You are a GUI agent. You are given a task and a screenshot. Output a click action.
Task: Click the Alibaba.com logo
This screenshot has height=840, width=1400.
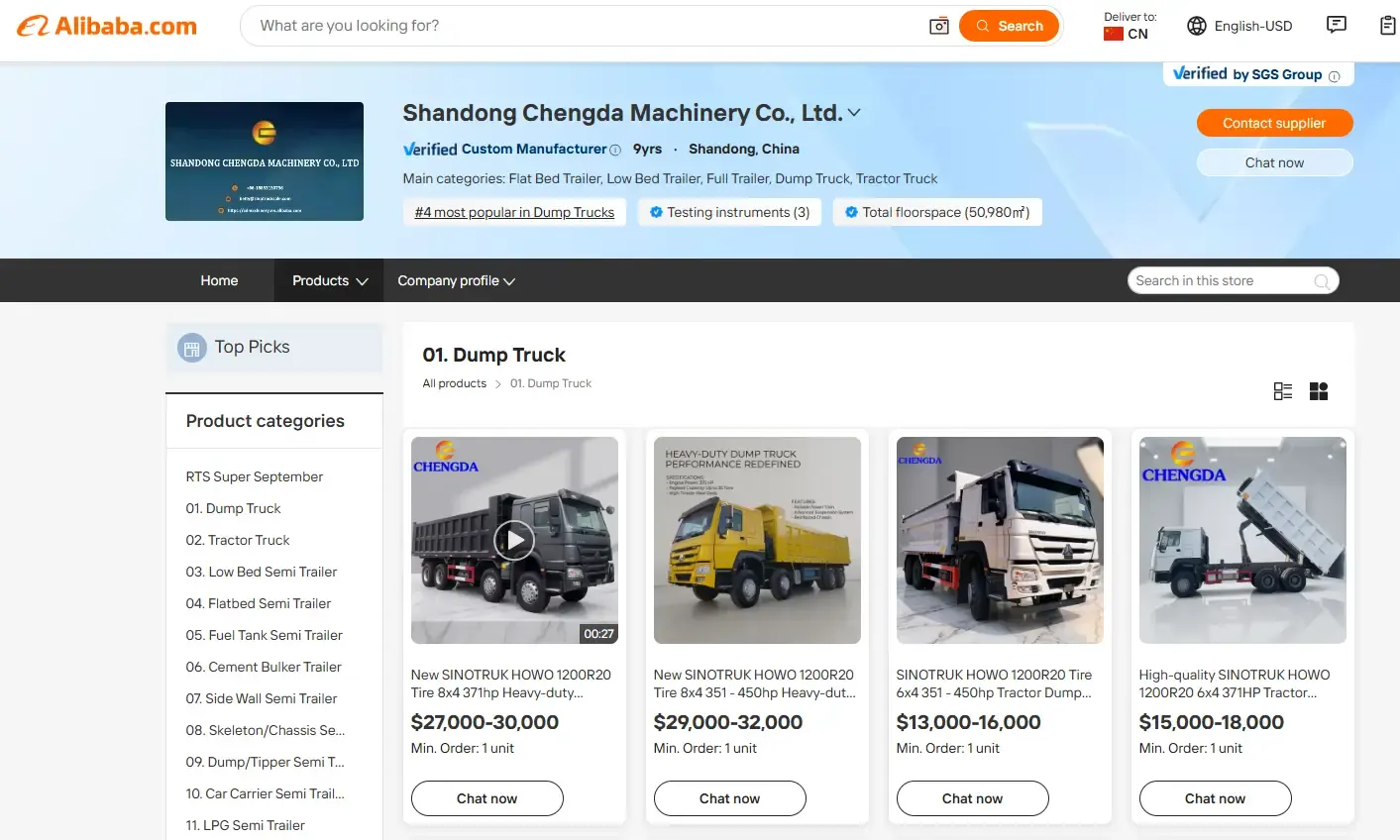tap(107, 27)
